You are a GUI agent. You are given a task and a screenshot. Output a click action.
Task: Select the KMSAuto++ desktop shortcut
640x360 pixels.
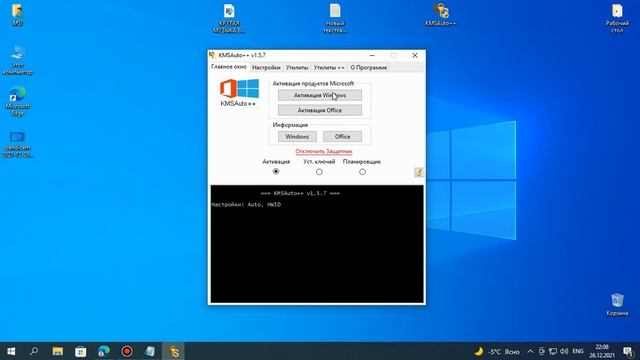click(440, 15)
